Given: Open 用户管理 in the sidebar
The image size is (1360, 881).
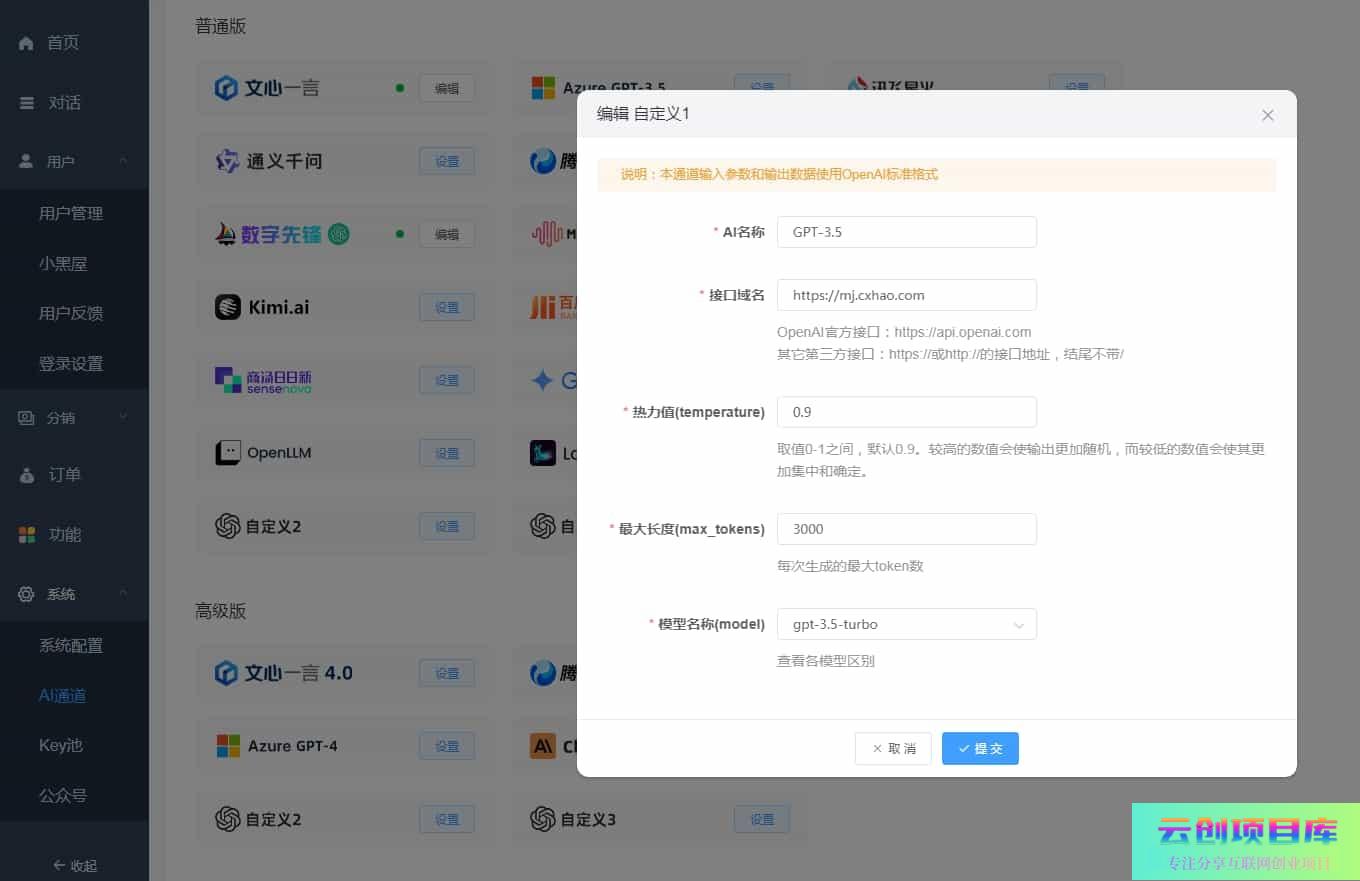Looking at the screenshot, I should (x=71, y=213).
